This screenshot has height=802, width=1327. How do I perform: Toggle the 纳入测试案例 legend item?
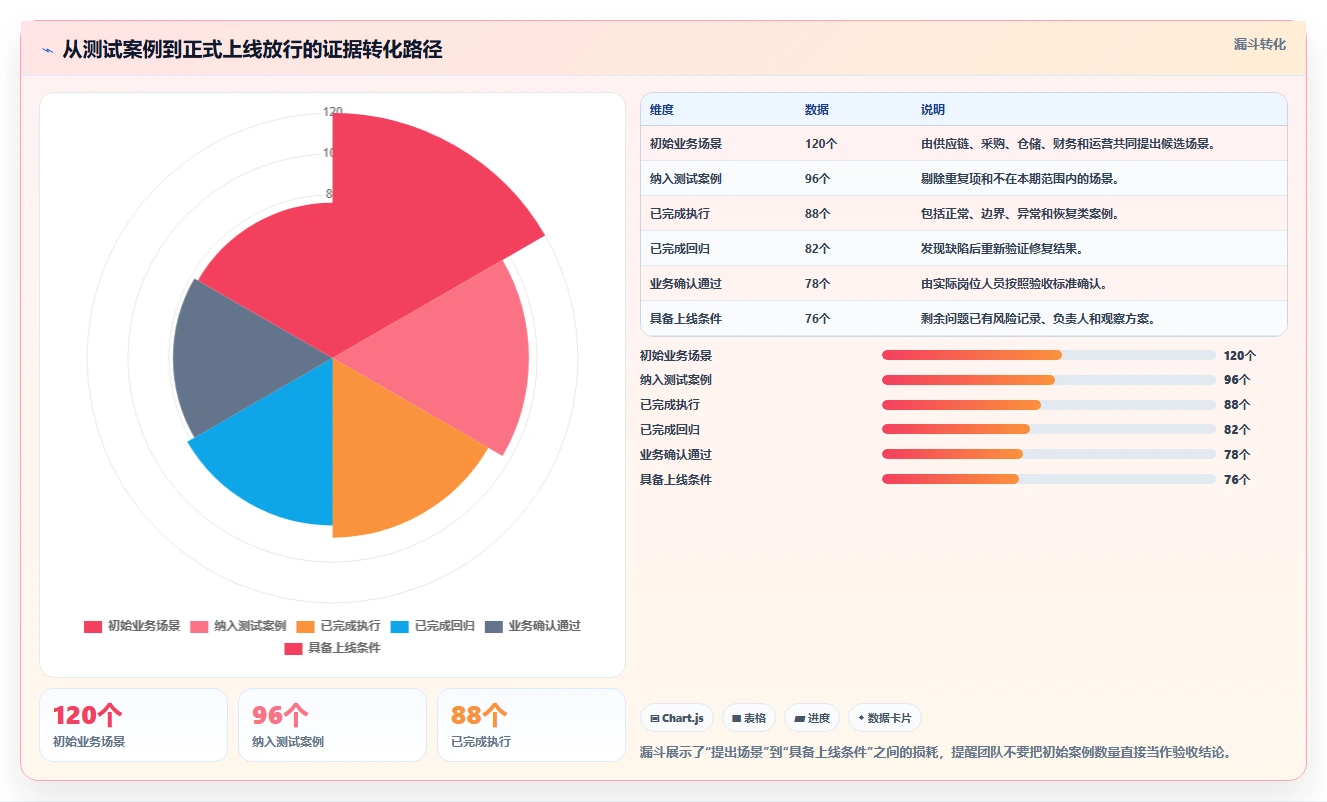coord(238,626)
